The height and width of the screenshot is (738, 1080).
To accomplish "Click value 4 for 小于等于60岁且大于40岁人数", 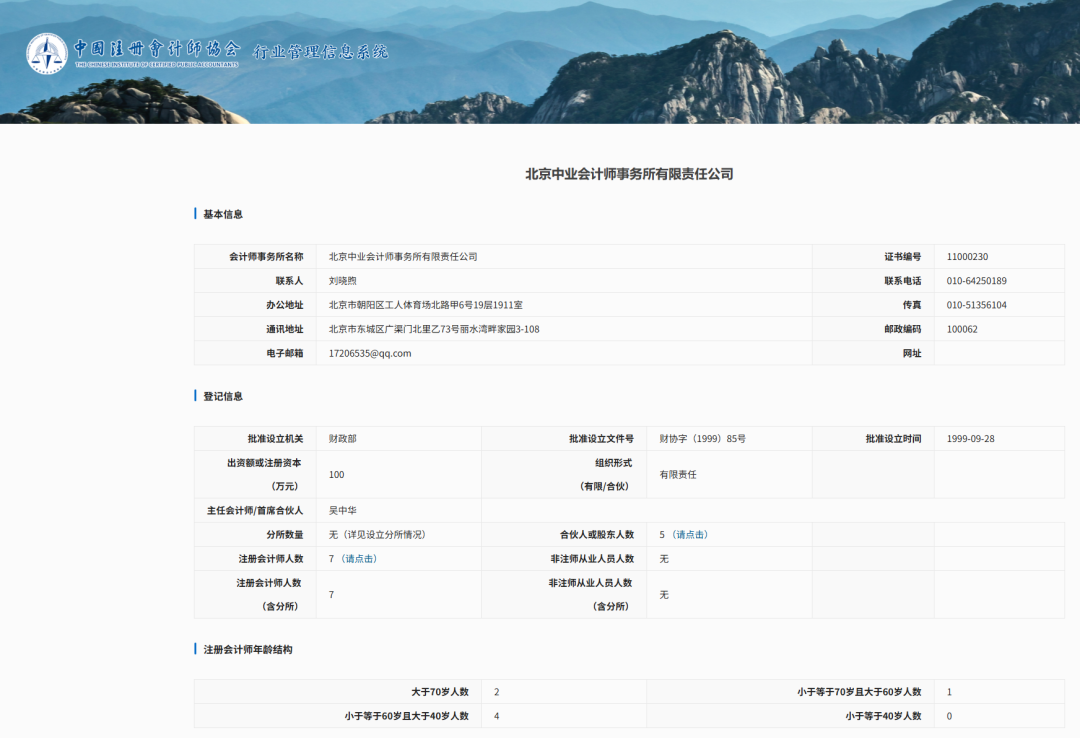I will tap(497, 716).
